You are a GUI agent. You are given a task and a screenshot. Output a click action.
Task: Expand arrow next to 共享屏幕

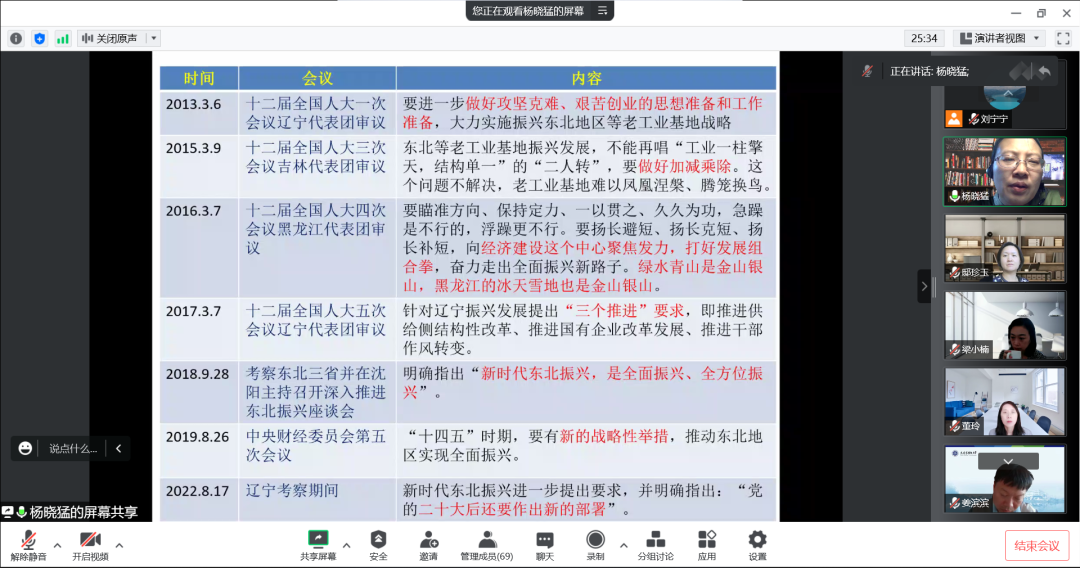click(346, 545)
